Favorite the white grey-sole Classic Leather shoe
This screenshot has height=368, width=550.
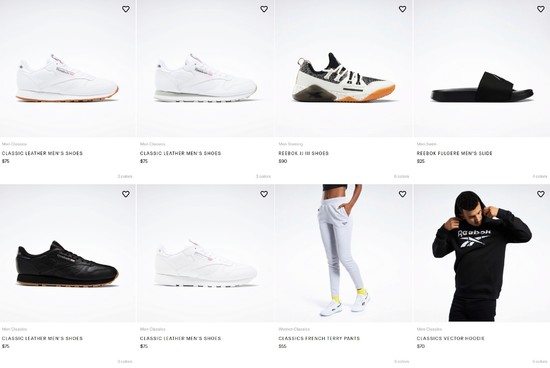click(264, 9)
